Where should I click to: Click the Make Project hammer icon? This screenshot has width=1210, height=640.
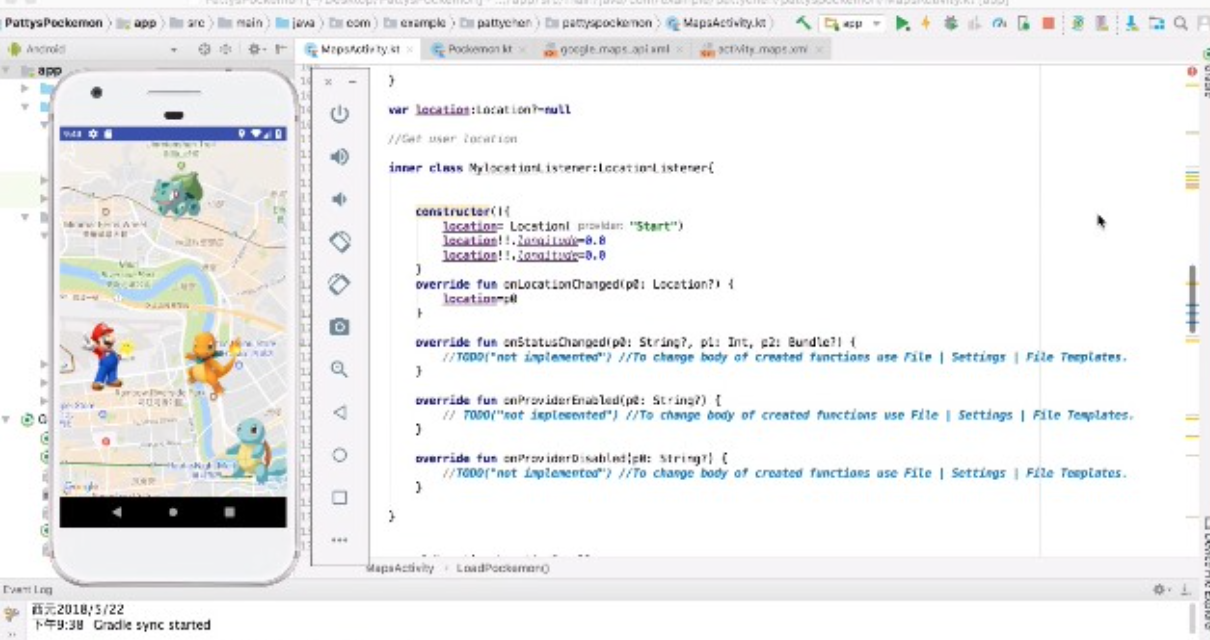click(x=803, y=23)
